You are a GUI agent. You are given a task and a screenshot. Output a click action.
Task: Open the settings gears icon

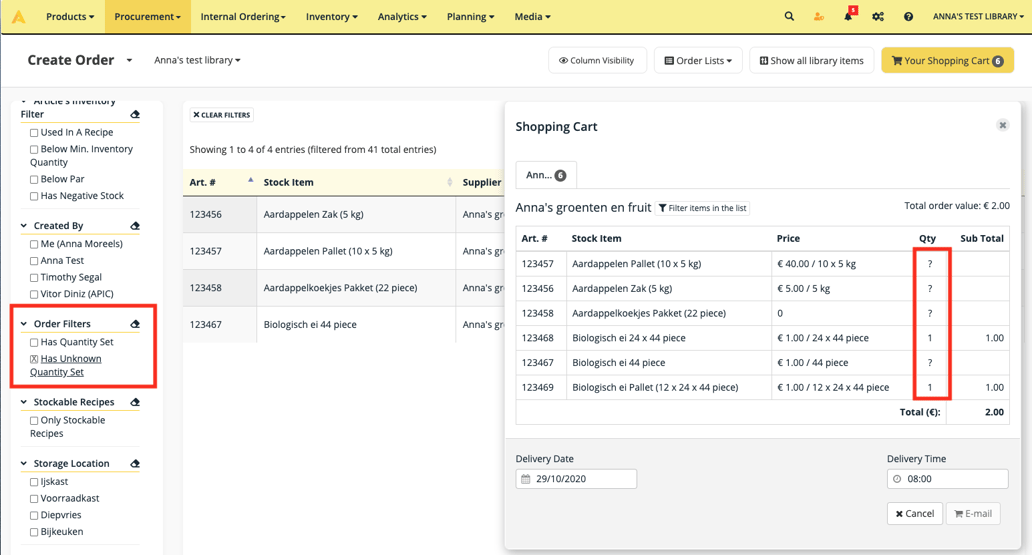click(878, 16)
